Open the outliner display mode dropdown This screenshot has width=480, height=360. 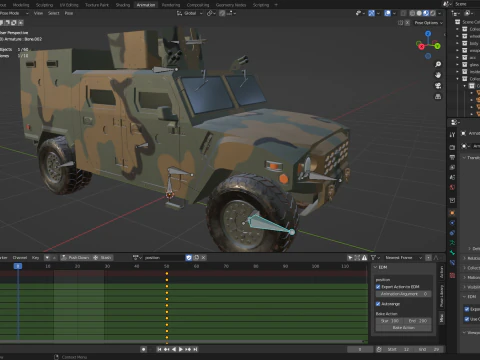coord(469,13)
